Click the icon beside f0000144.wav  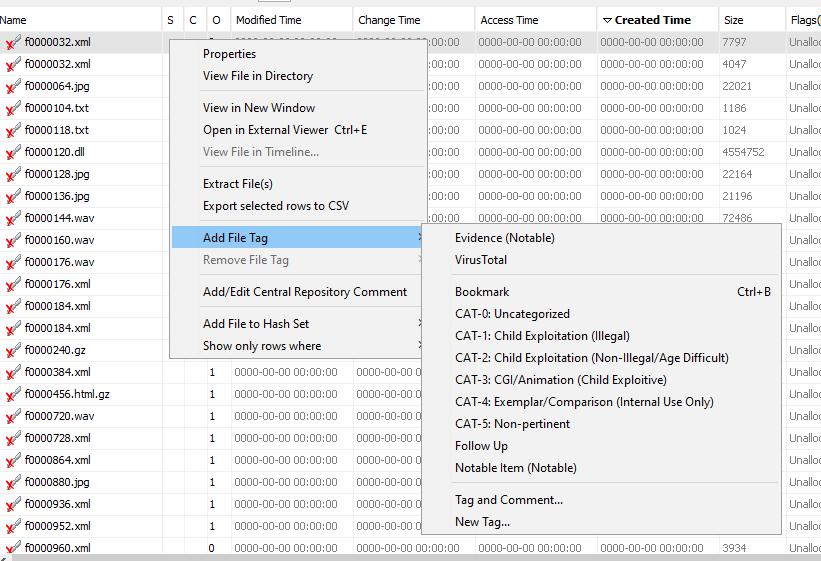13,218
